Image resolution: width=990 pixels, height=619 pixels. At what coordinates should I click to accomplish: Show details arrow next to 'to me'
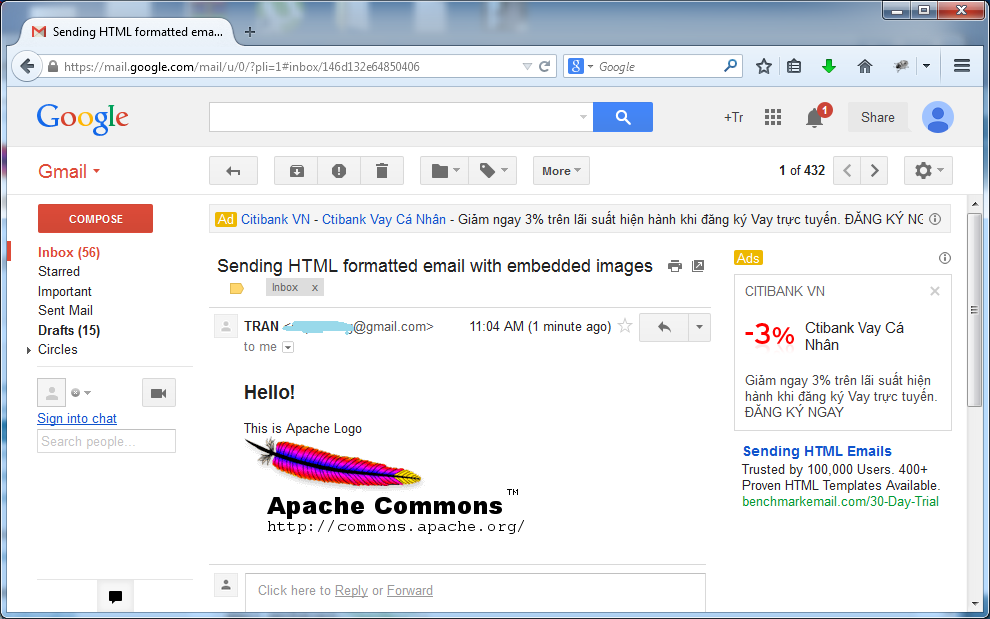pos(288,347)
